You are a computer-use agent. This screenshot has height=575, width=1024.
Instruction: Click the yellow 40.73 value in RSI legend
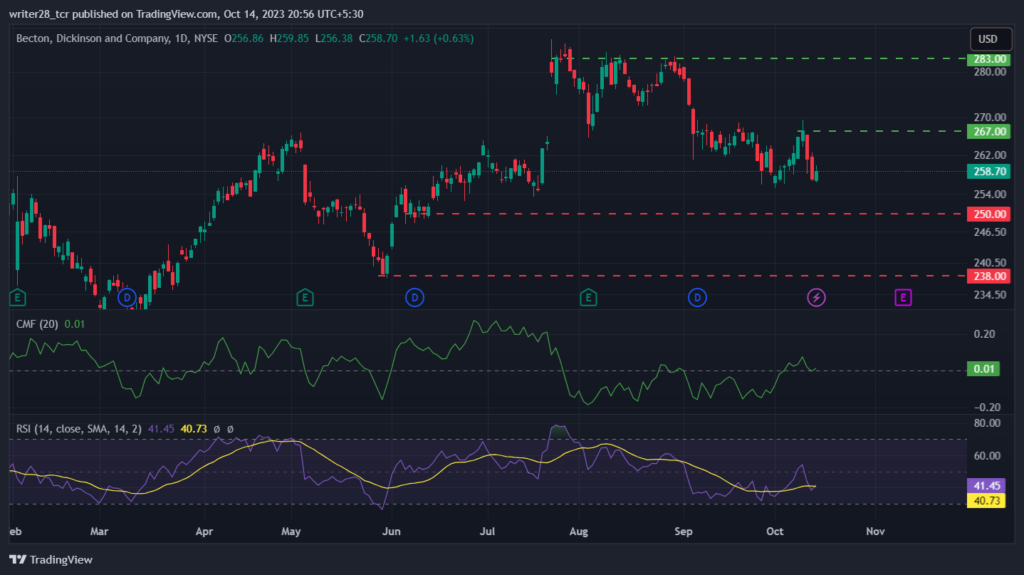(193, 429)
